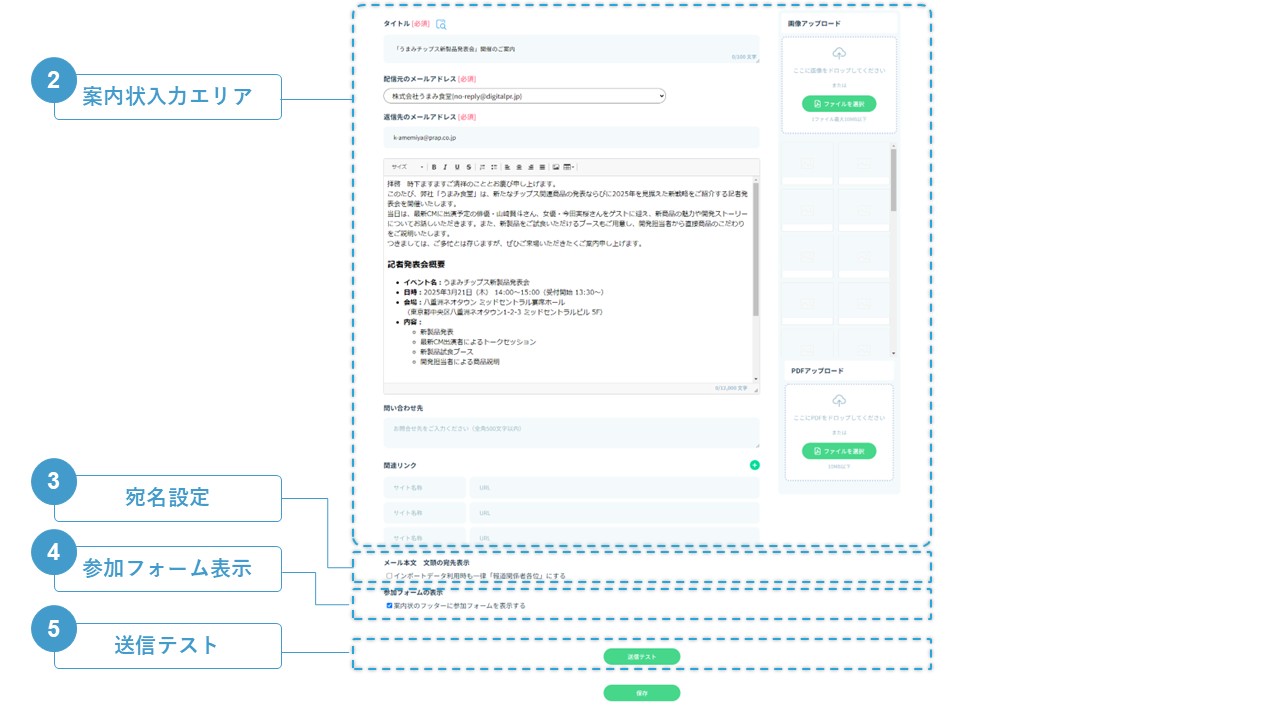The image size is (1280, 720).
Task: Click ファイルを選択 under PDFアップロード
Action: click(838, 451)
